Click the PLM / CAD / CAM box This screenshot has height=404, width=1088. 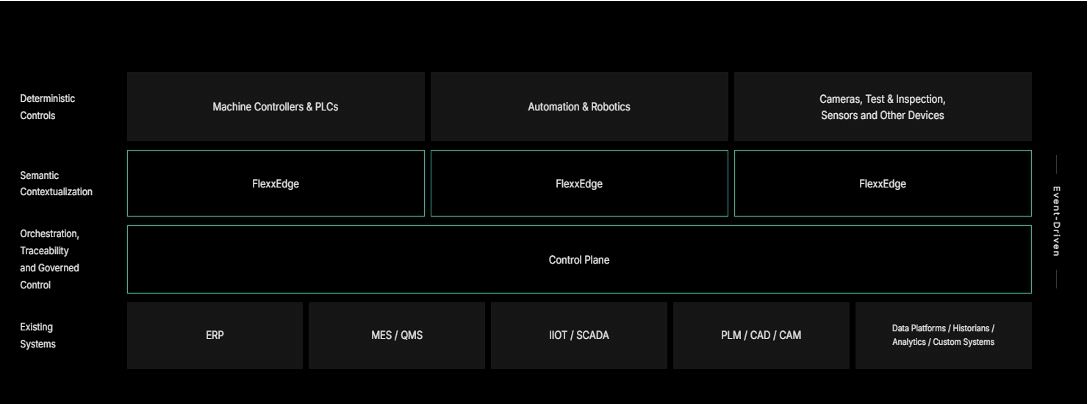click(x=761, y=335)
